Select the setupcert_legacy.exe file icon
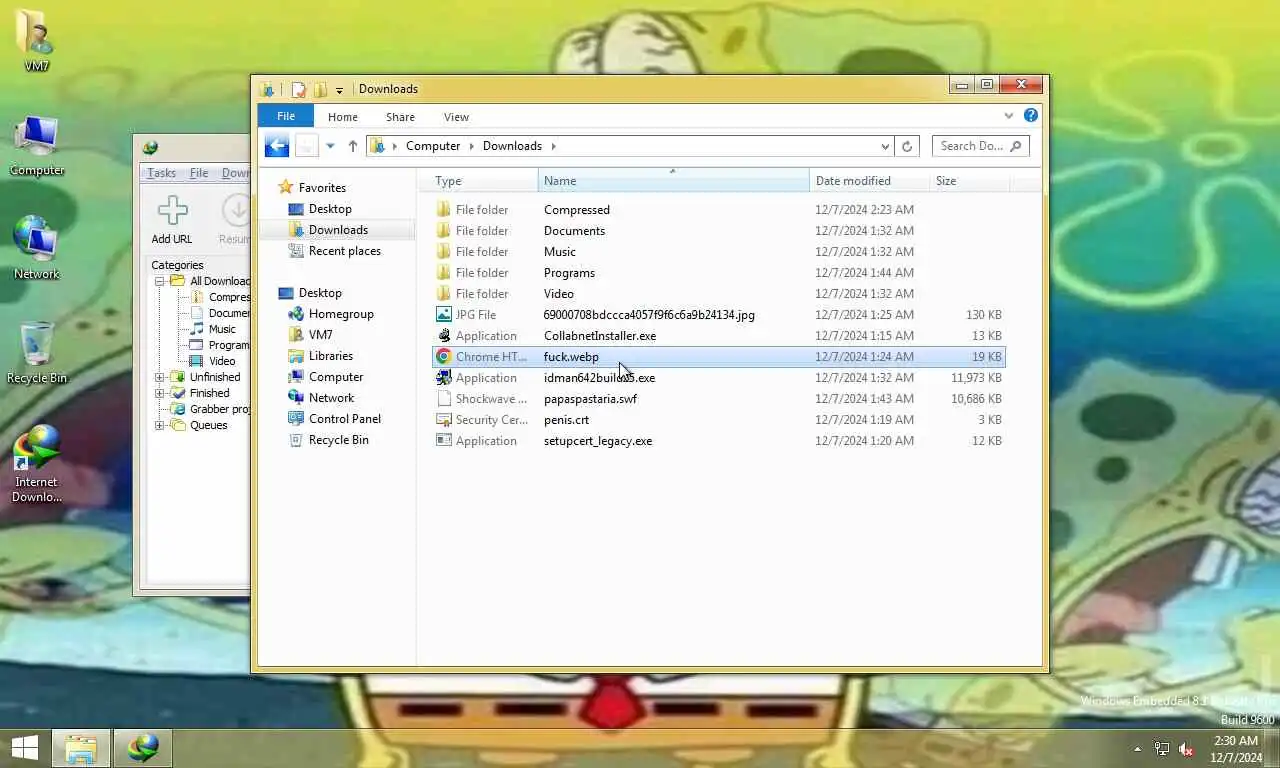Image resolution: width=1280 pixels, height=768 pixels. (444, 441)
